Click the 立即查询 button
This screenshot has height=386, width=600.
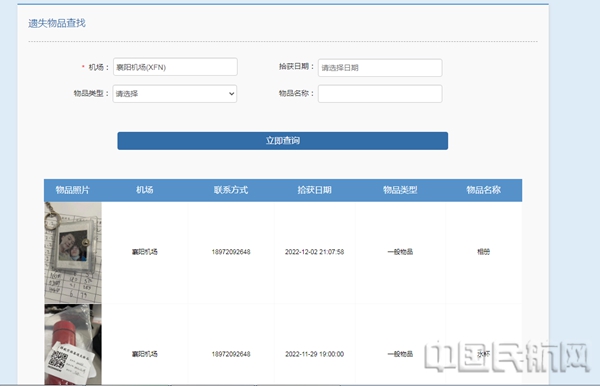(282, 141)
